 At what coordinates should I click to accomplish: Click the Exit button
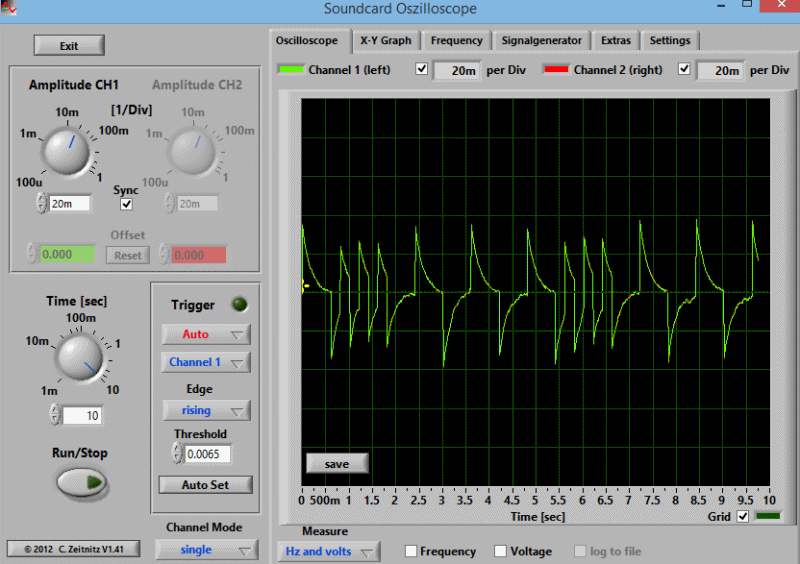coord(69,45)
